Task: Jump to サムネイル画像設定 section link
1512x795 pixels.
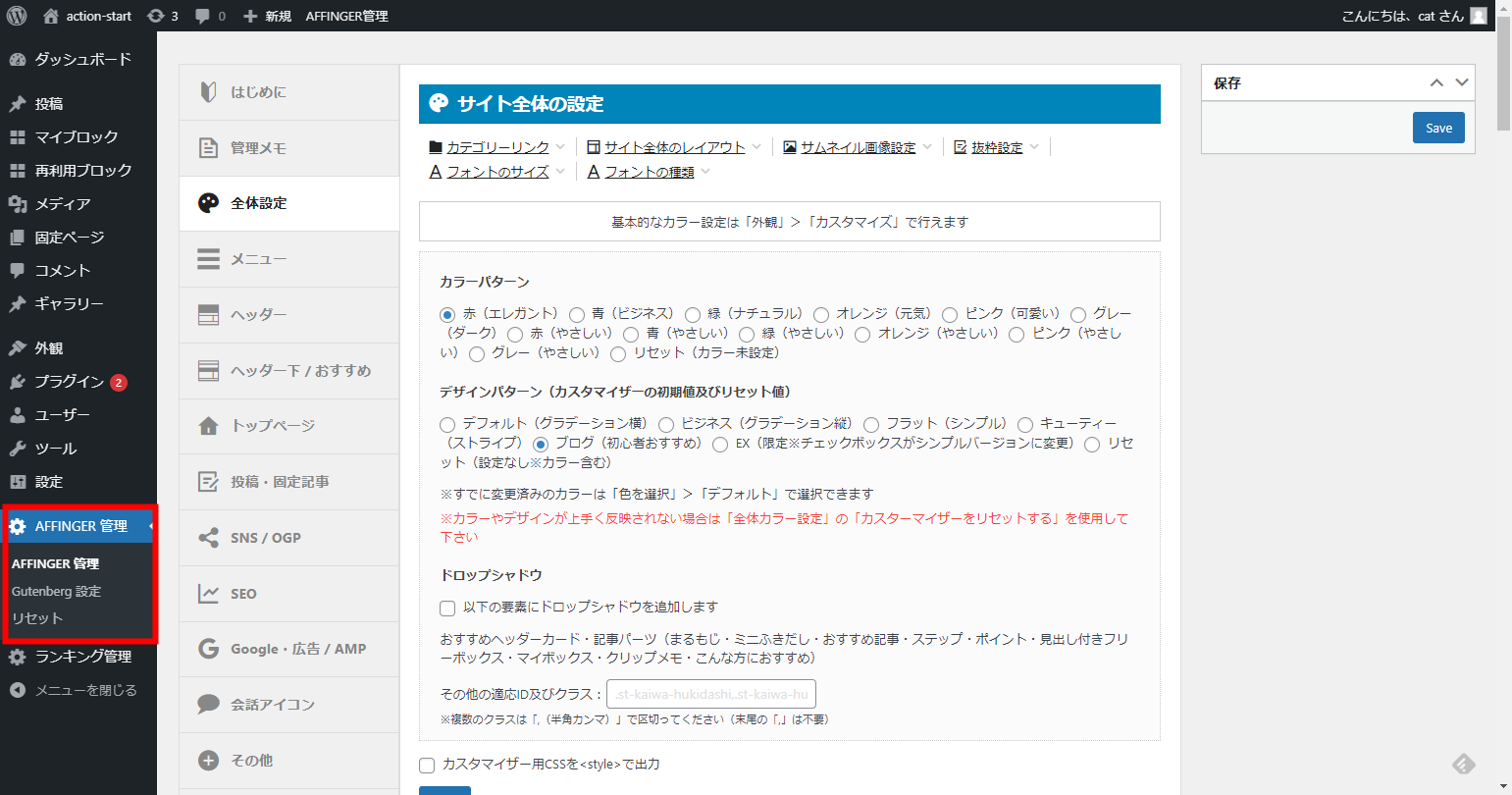Action: click(x=858, y=147)
